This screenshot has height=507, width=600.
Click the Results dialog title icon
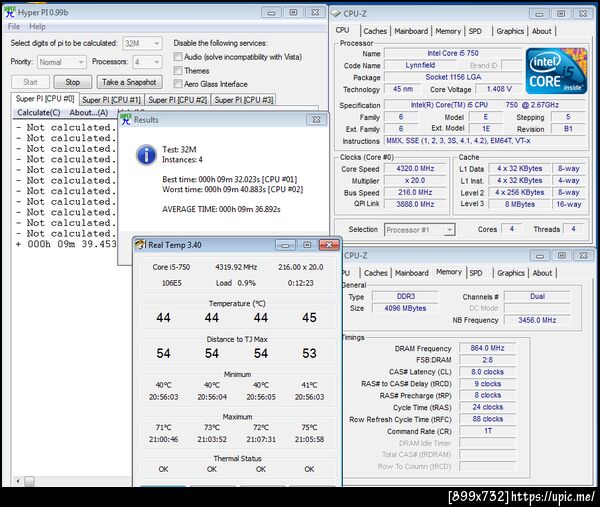[126, 119]
